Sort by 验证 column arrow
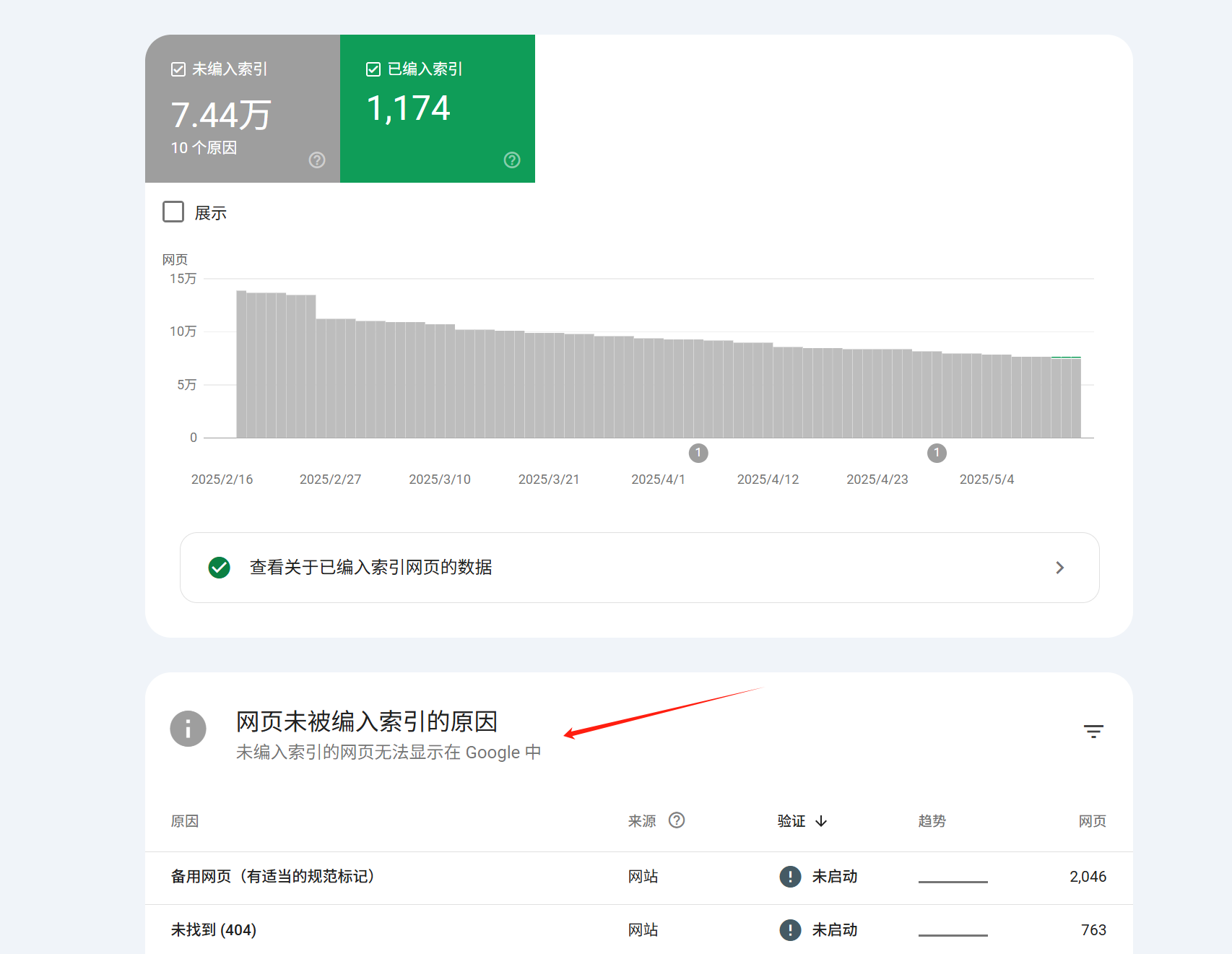 (821, 821)
